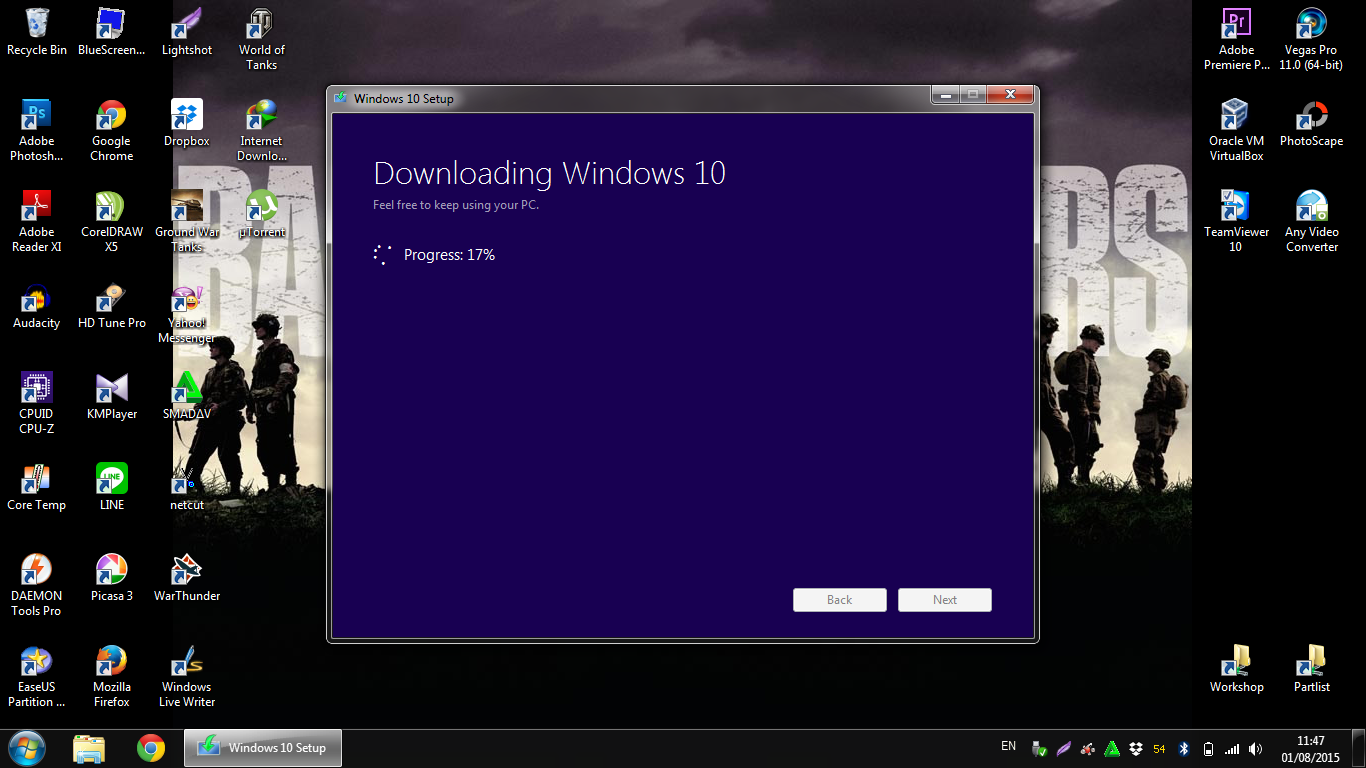
Task: Click Safely Remove Hardware tray icon
Action: [1039, 749]
